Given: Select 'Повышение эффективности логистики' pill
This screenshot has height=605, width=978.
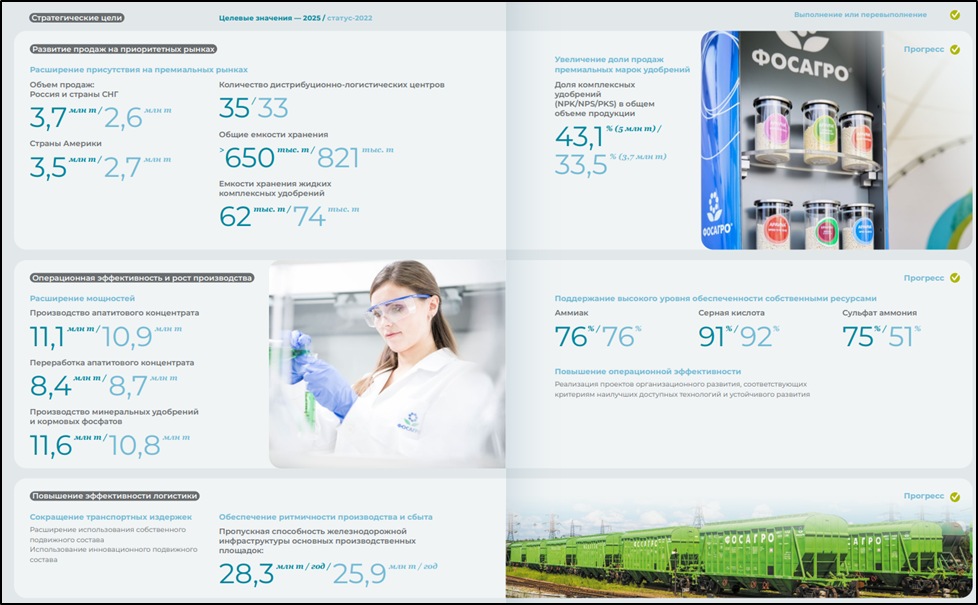Looking at the screenshot, I should (x=115, y=496).
